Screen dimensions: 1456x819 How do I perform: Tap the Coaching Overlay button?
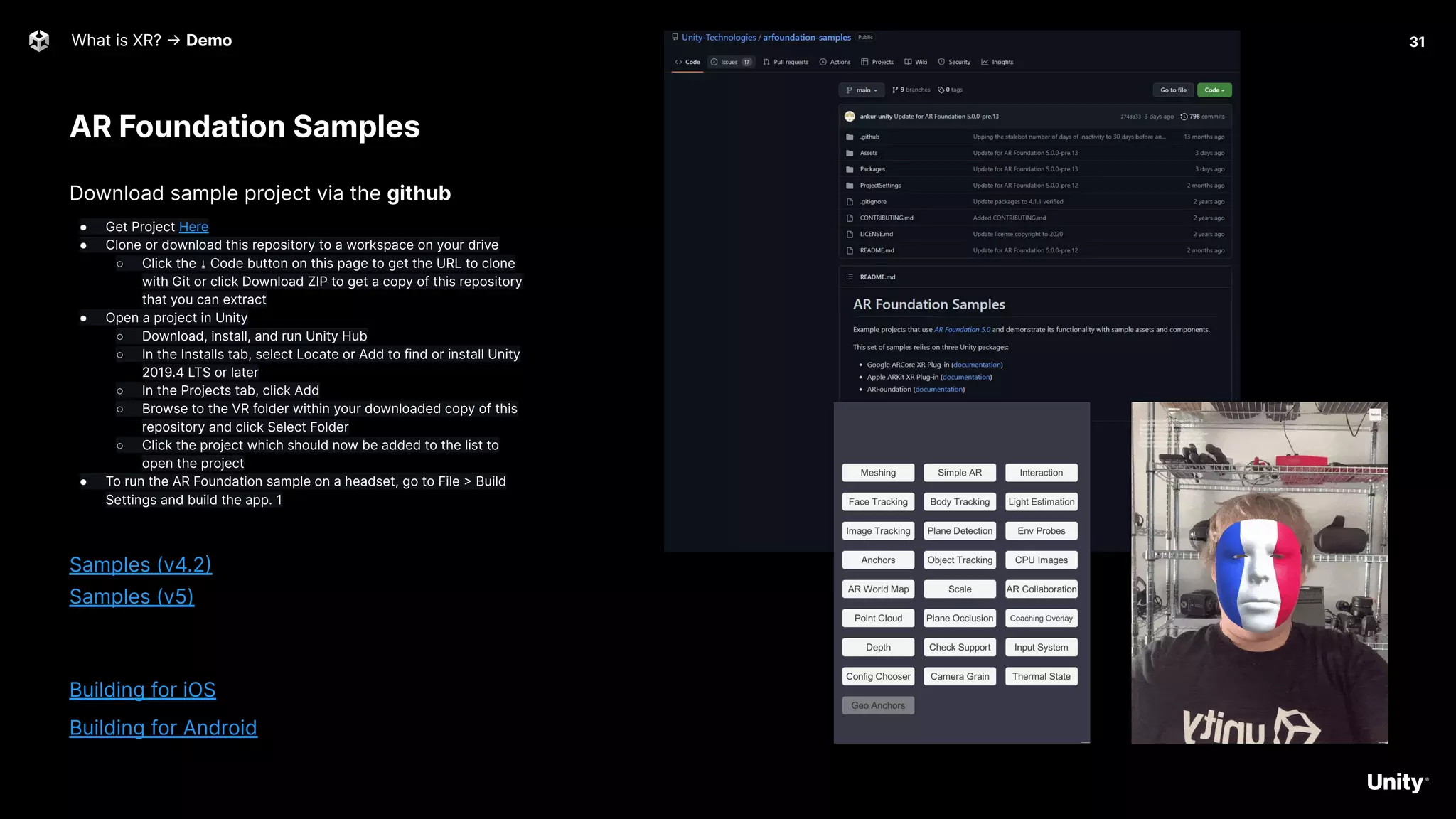[1042, 619]
